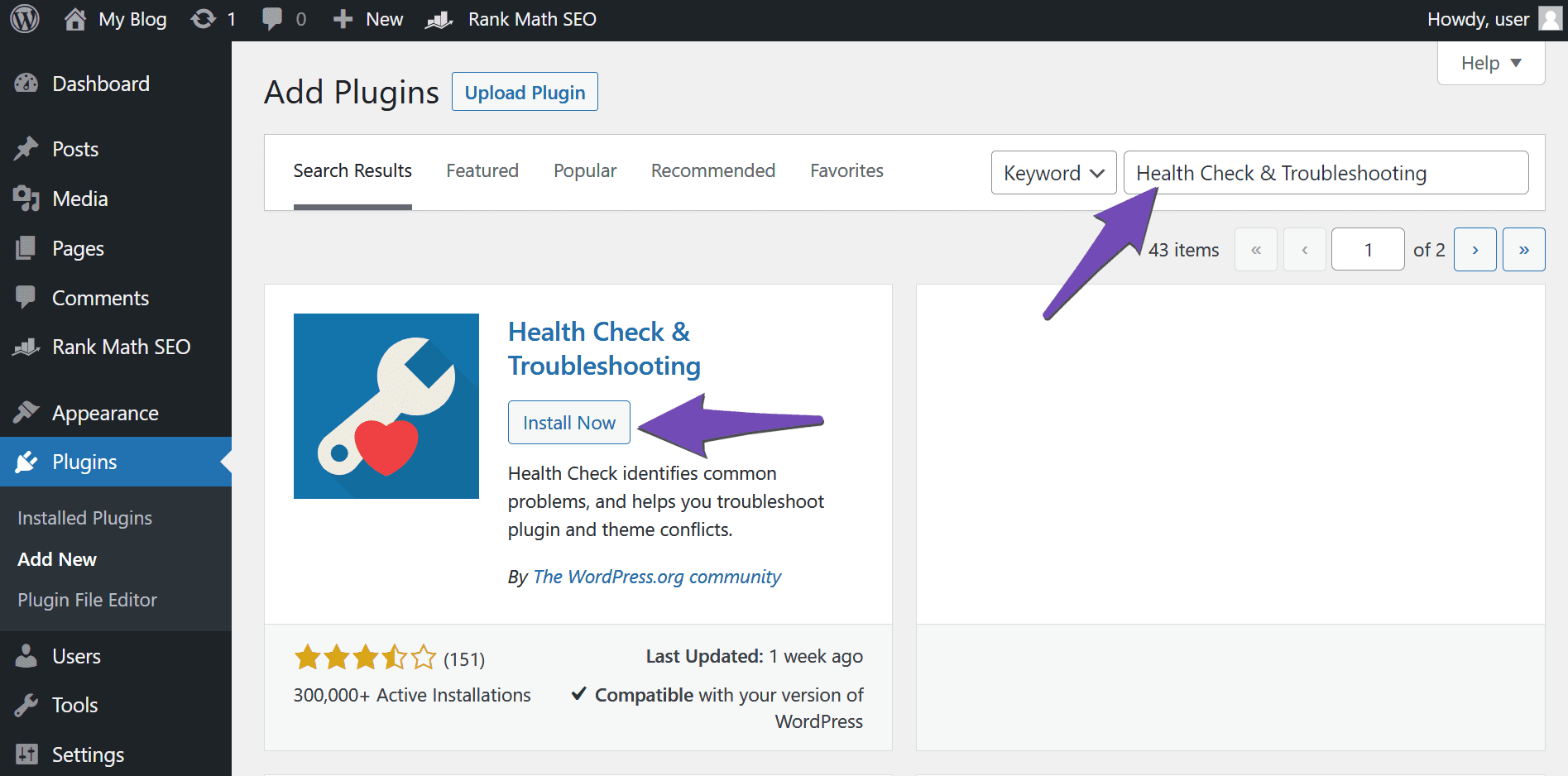Go to the next results page
Image resolution: width=1568 pixels, height=776 pixels.
pos(1474,249)
